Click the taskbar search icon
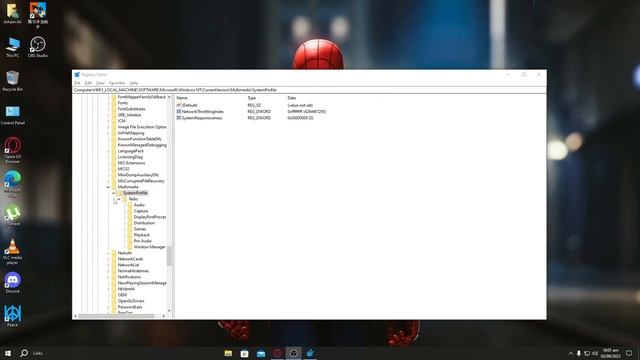The width and height of the screenshot is (640, 360). [x=24, y=353]
